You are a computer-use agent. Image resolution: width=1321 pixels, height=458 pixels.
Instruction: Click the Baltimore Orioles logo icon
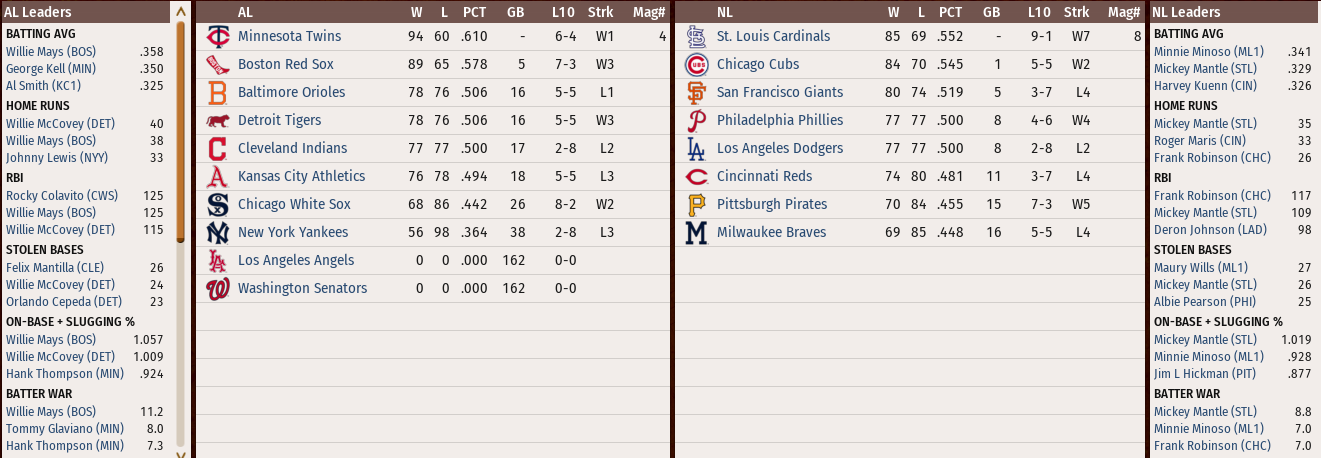click(217, 93)
